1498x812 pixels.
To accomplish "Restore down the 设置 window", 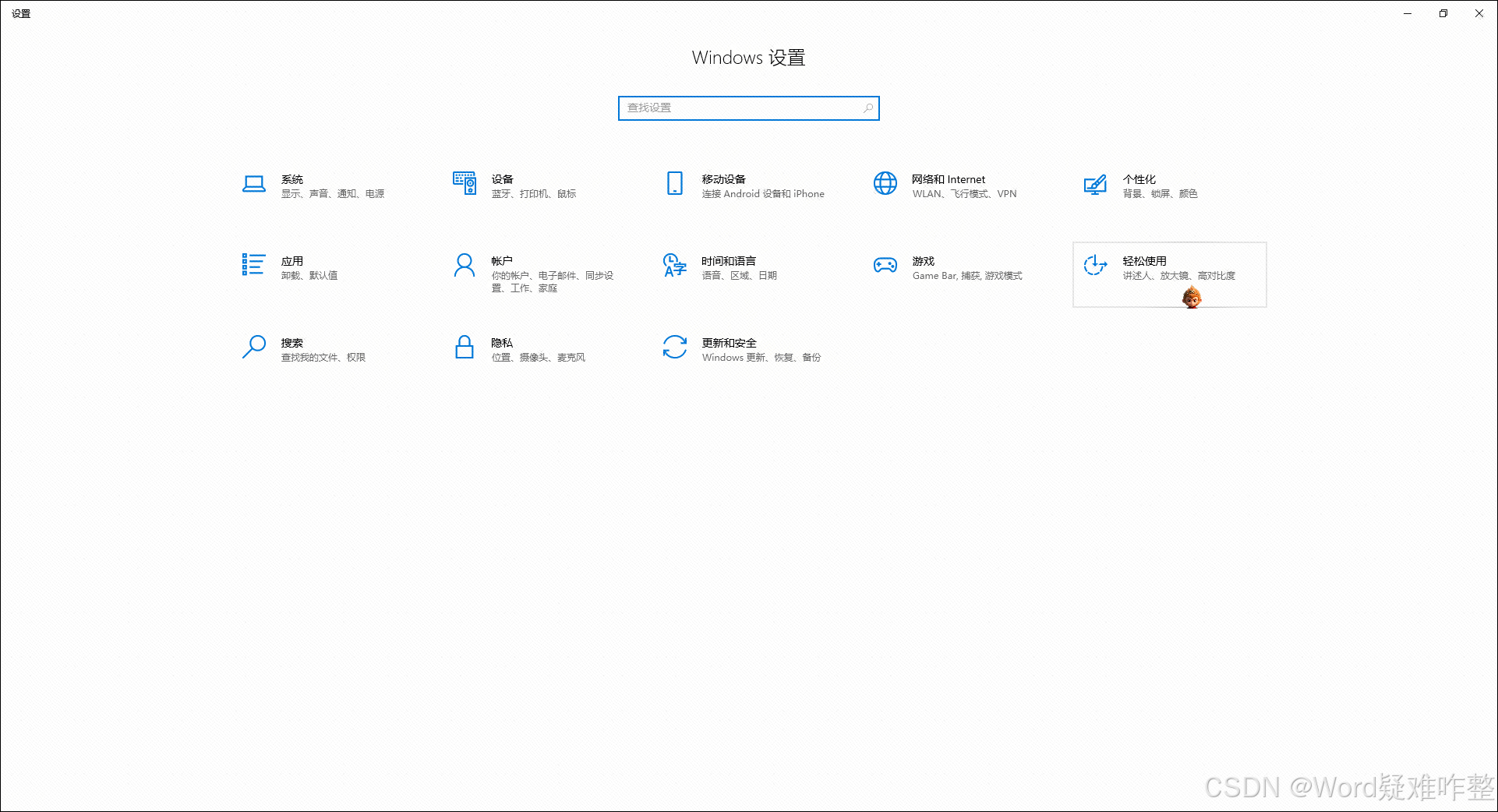I will click(x=1443, y=13).
